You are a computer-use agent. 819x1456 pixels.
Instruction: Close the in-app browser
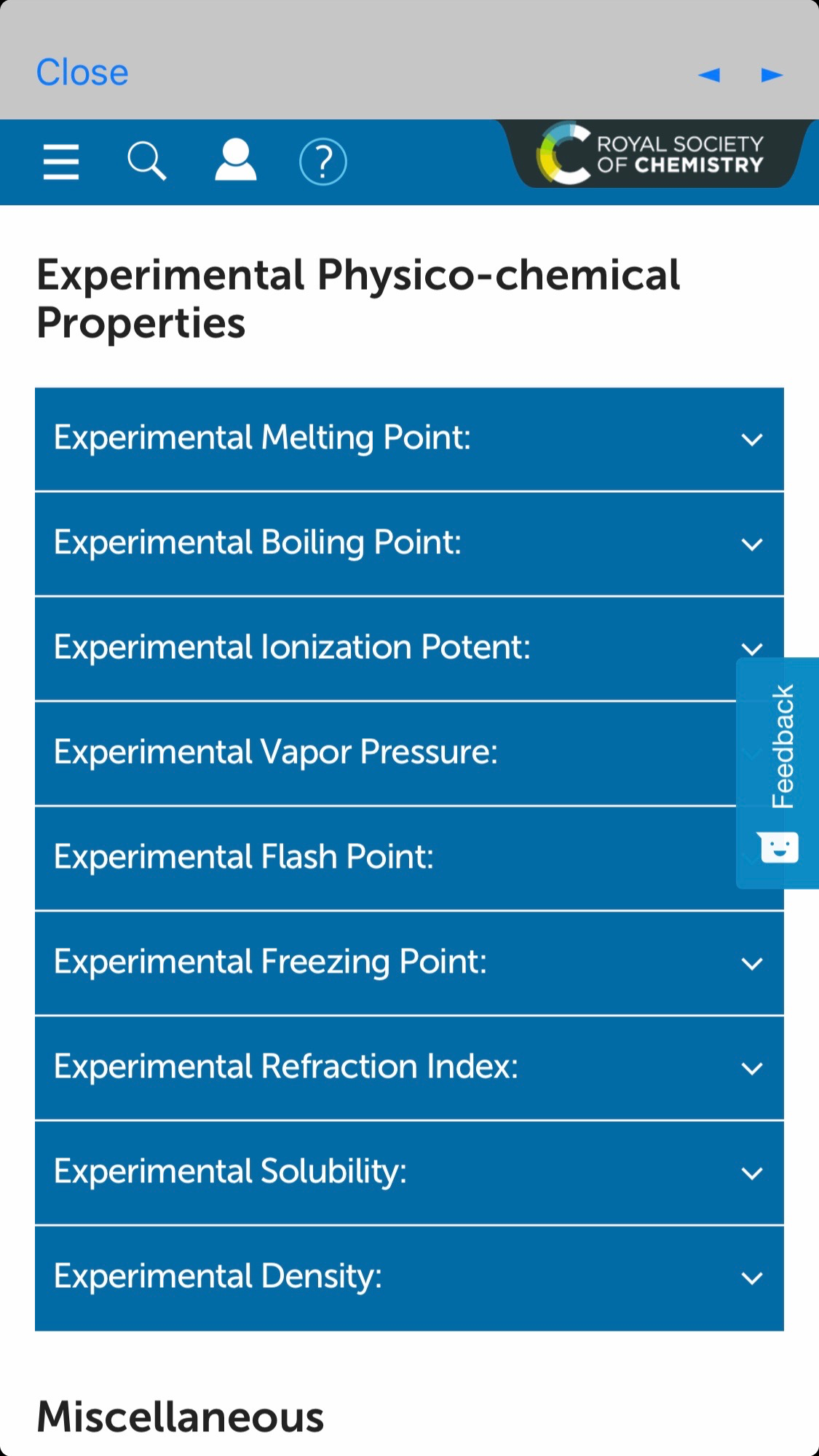[82, 73]
